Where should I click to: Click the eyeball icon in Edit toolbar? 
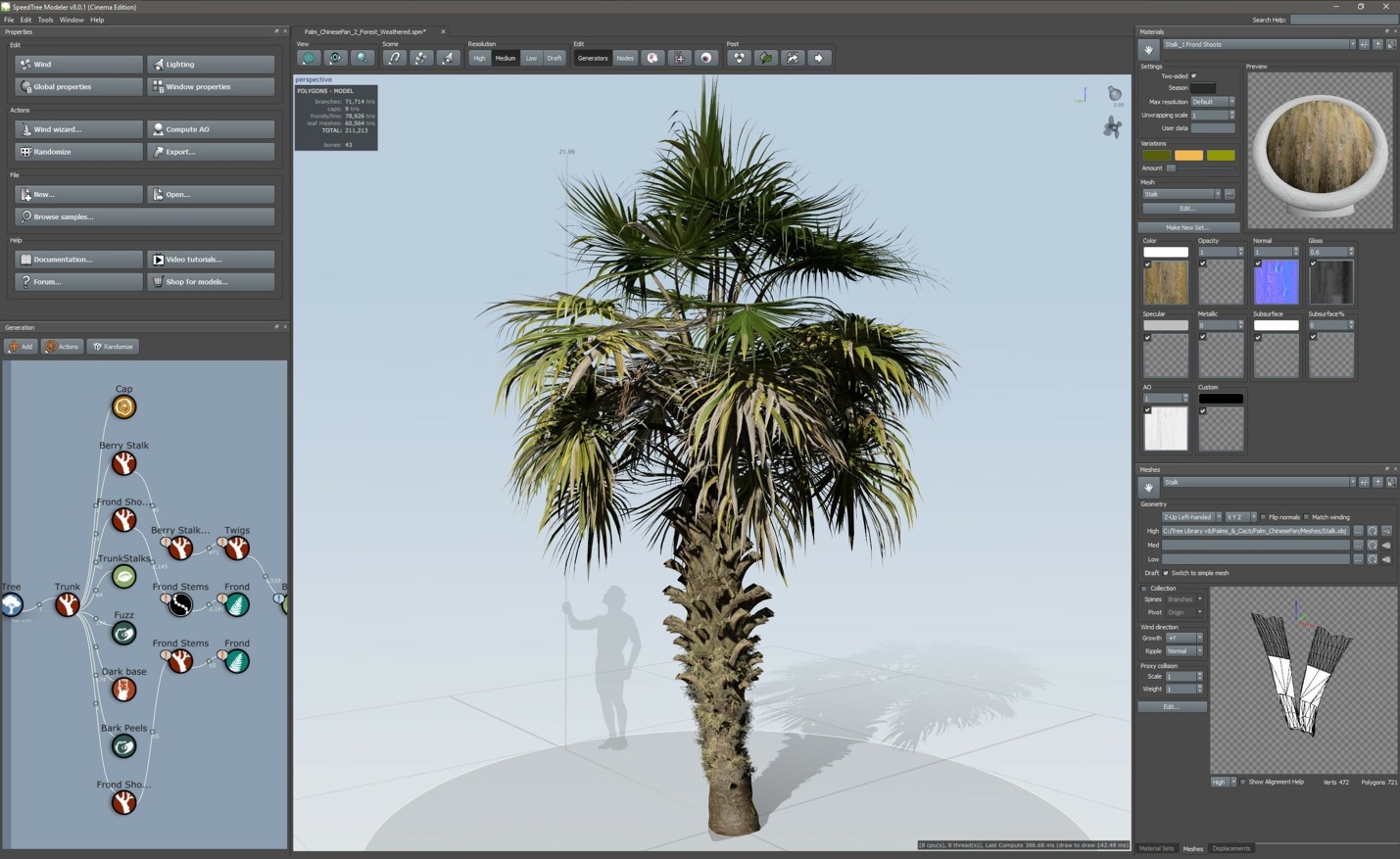tap(706, 58)
